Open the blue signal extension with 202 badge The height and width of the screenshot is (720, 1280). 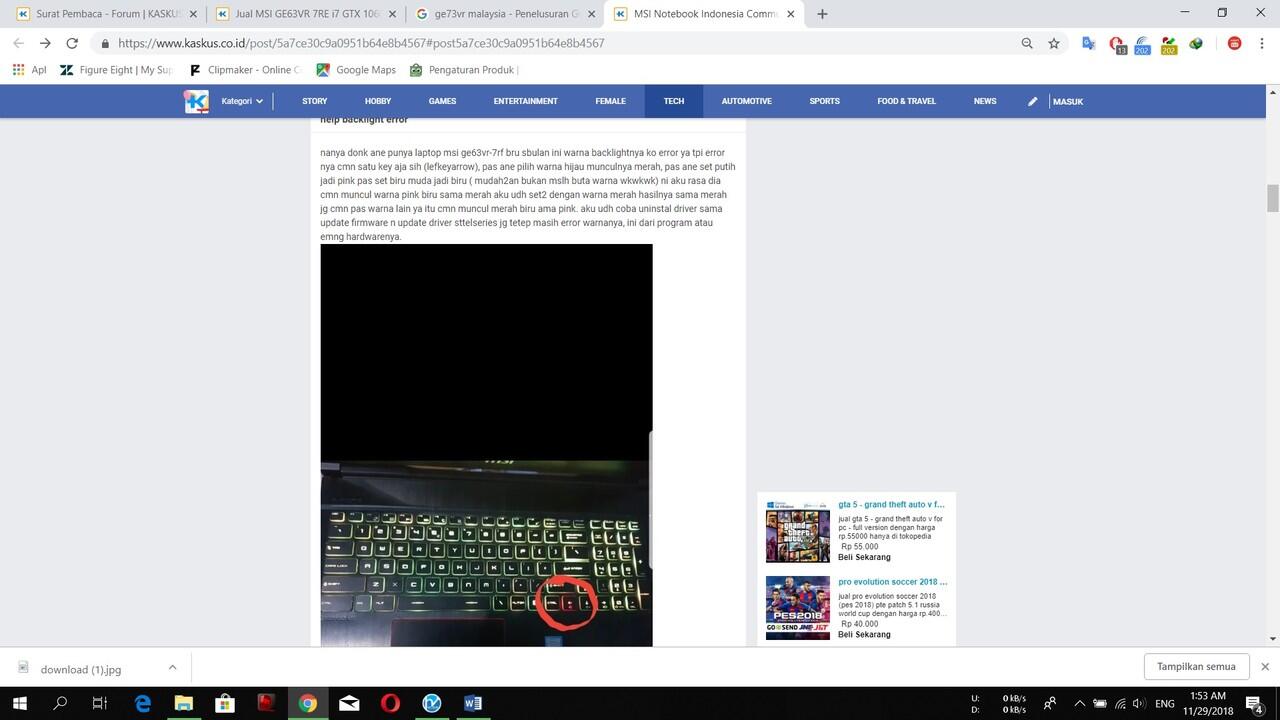1142,44
